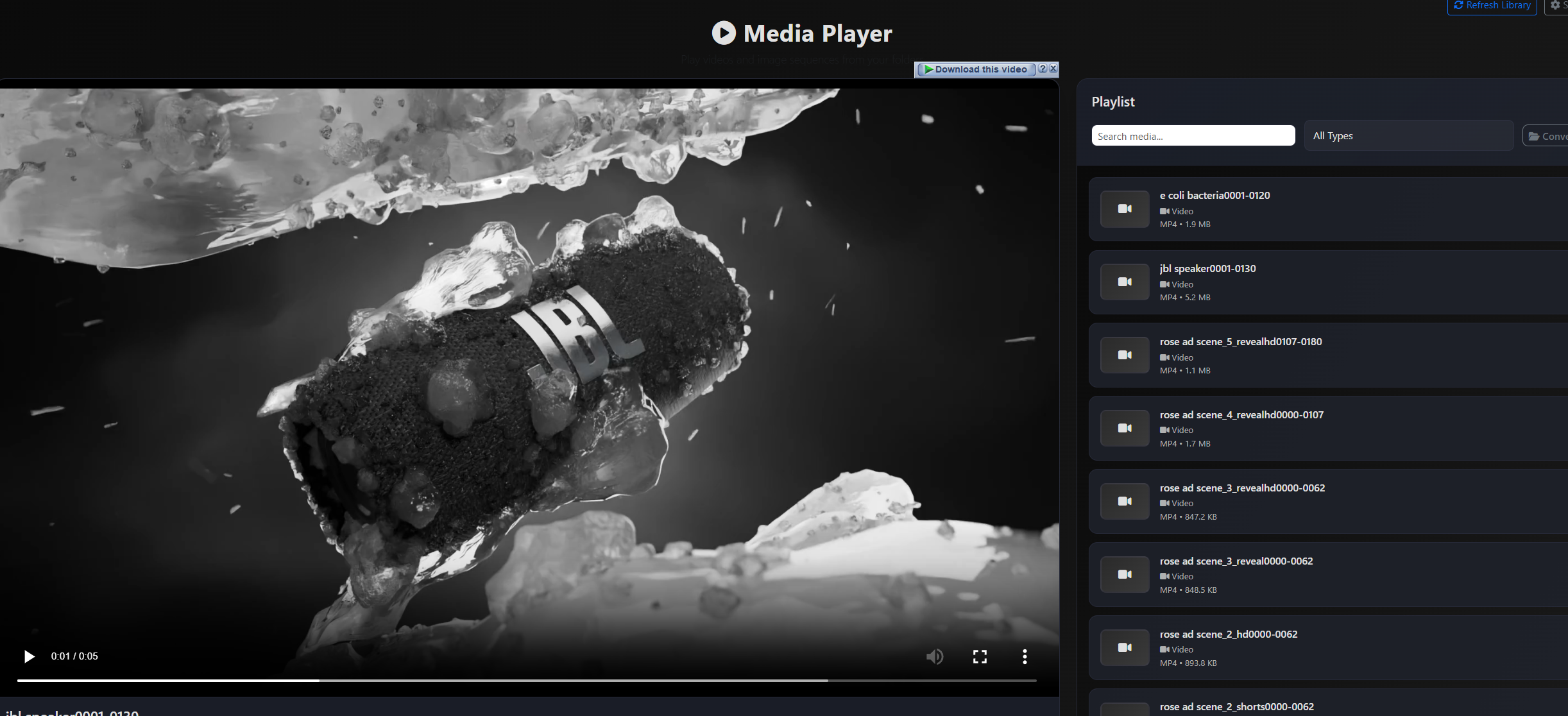The height and width of the screenshot is (716, 1568).
Task: Click the rose ad scene_3_revealhd0000-0062 camera icon
Action: click(1124, 502)
